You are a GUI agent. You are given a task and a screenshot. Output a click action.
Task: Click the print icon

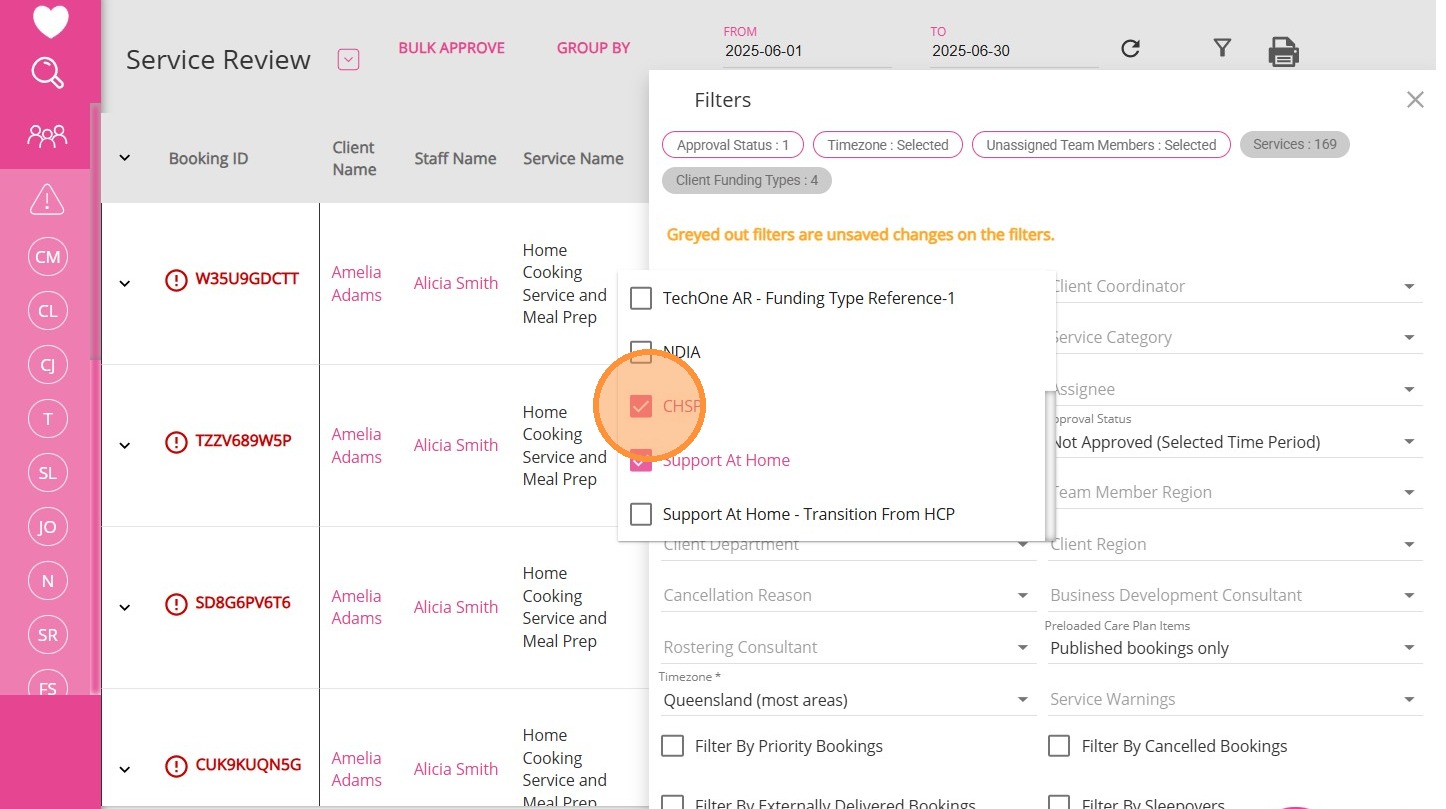1283,51
